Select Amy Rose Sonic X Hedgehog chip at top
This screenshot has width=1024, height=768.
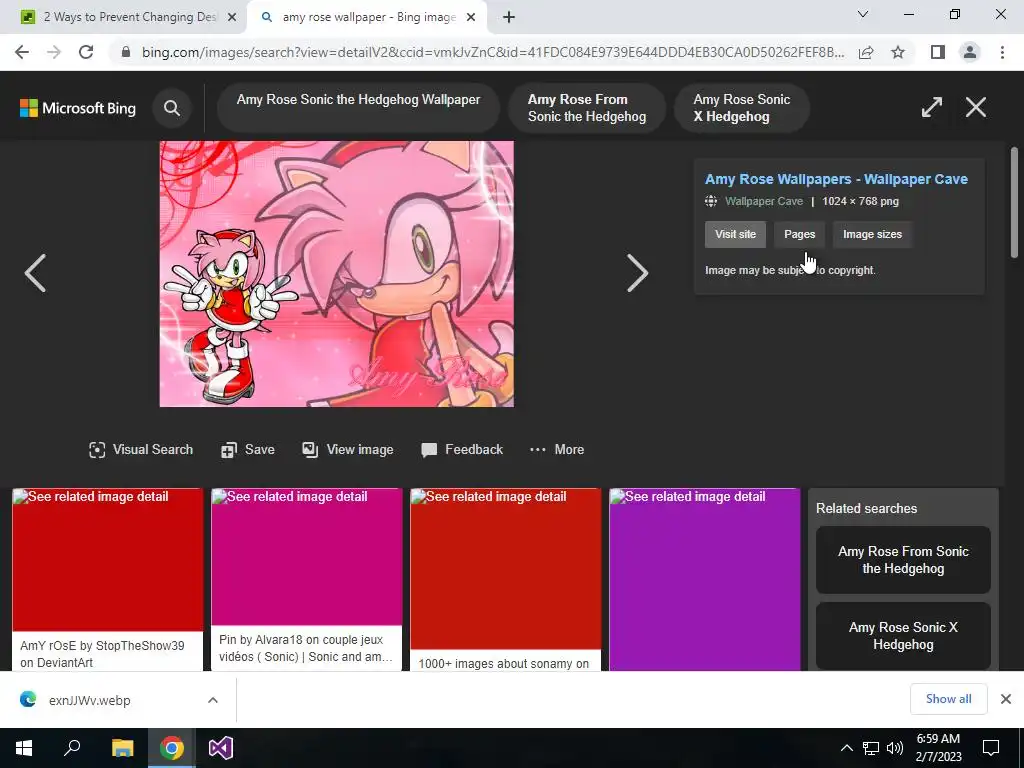(742, 108)
